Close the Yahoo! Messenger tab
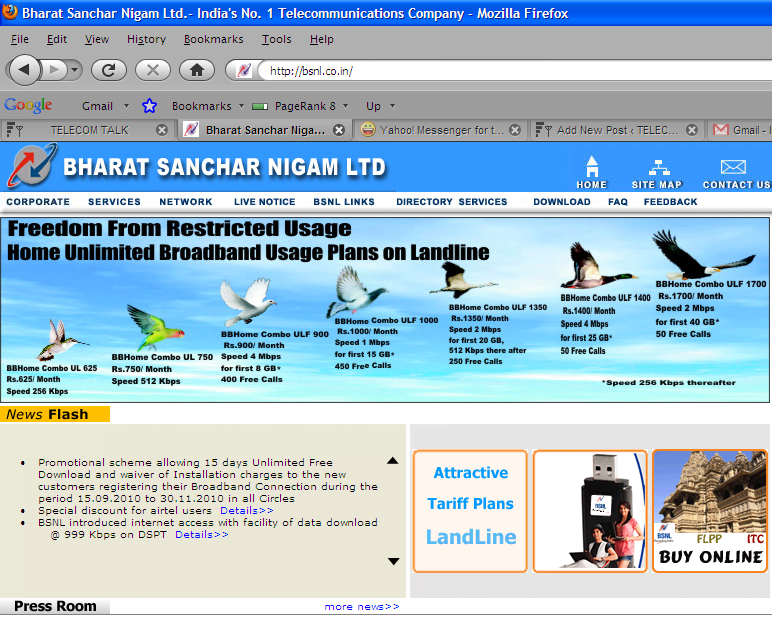The height and width of the screenshot is (619, 772). point(515,130)
